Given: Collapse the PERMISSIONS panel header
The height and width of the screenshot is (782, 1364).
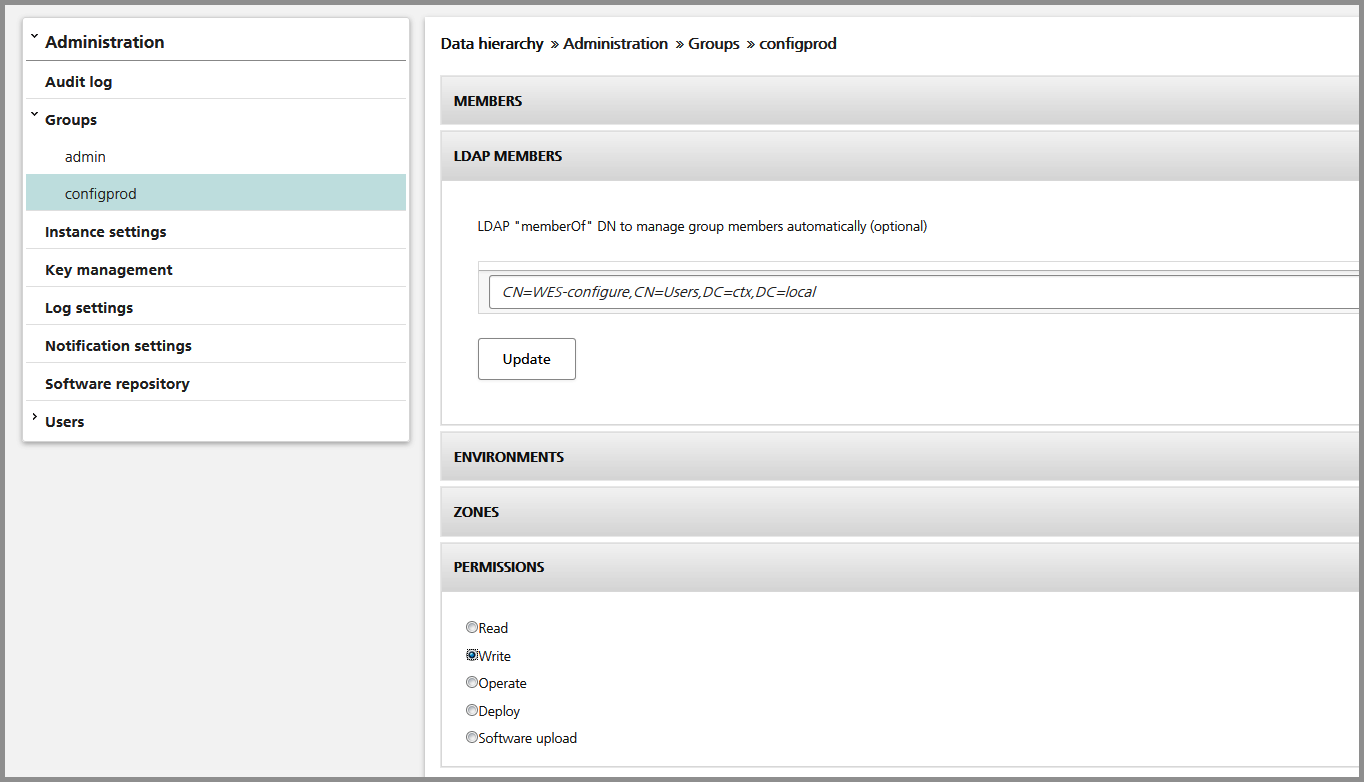Looking at the screenshot, I should [900, 567].
